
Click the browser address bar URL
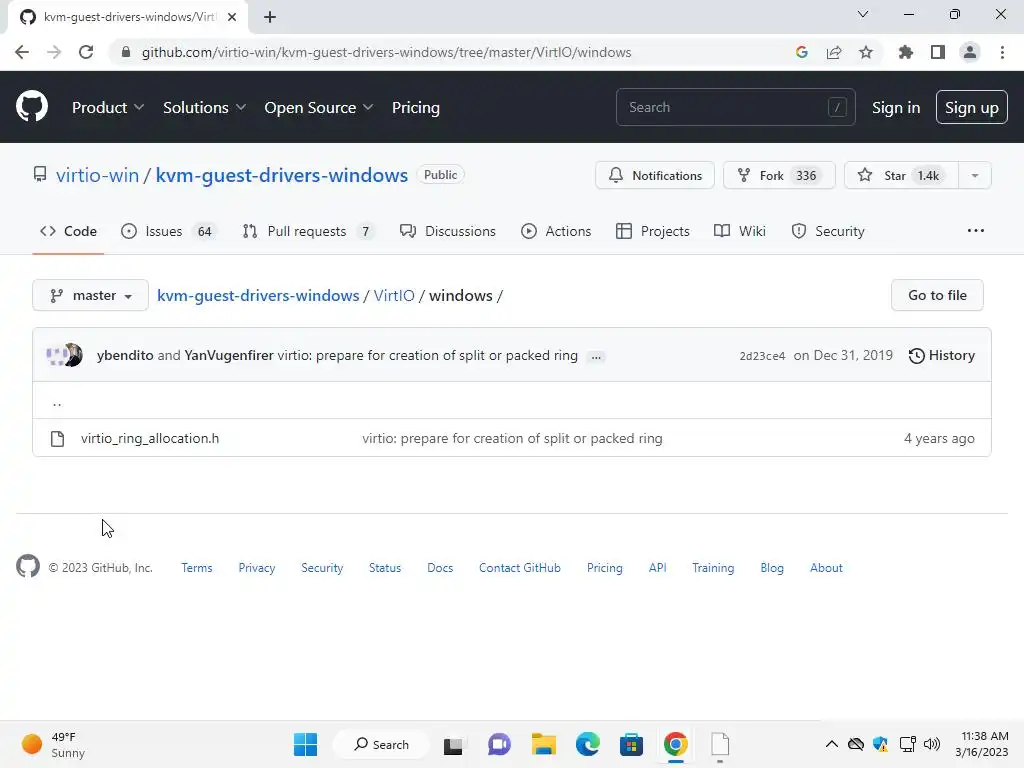click(386, 52)
